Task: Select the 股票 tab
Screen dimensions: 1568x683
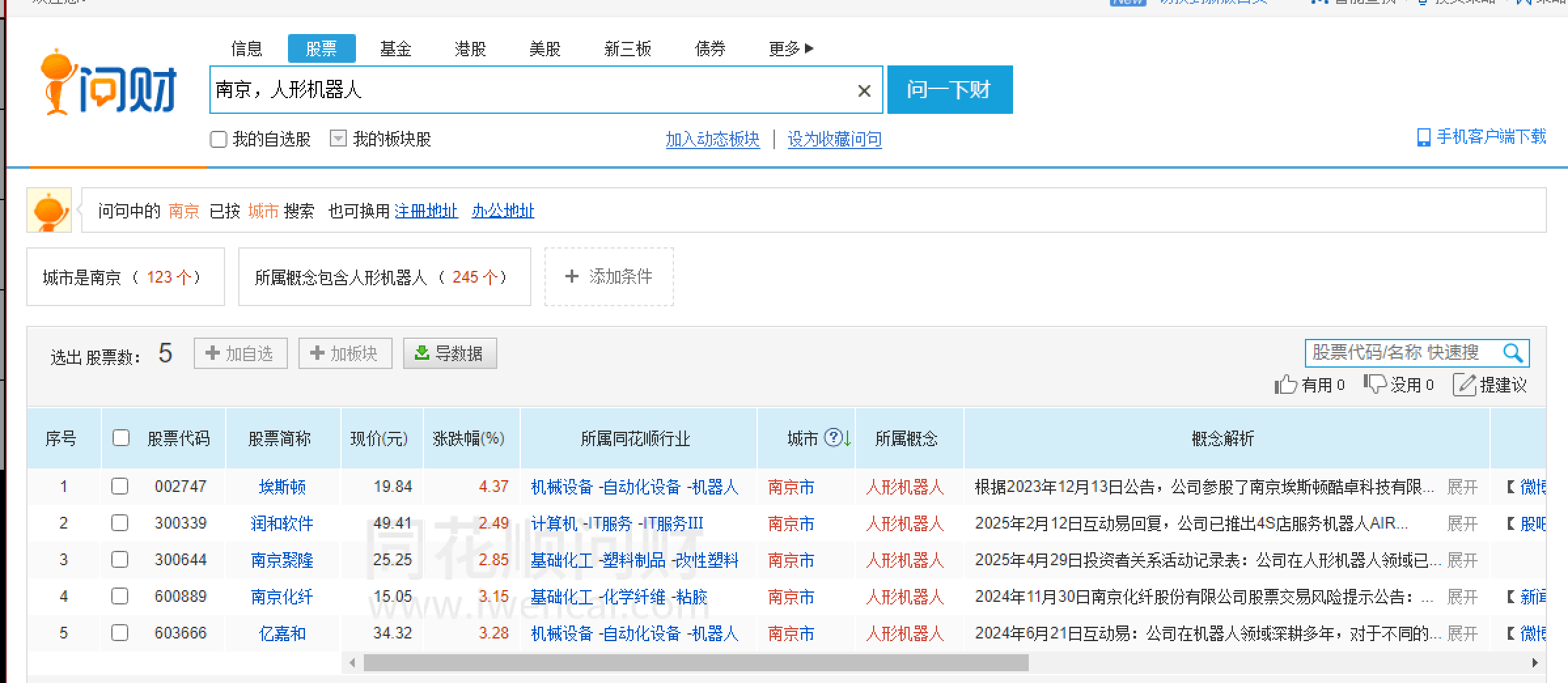Action: (321, 48)
